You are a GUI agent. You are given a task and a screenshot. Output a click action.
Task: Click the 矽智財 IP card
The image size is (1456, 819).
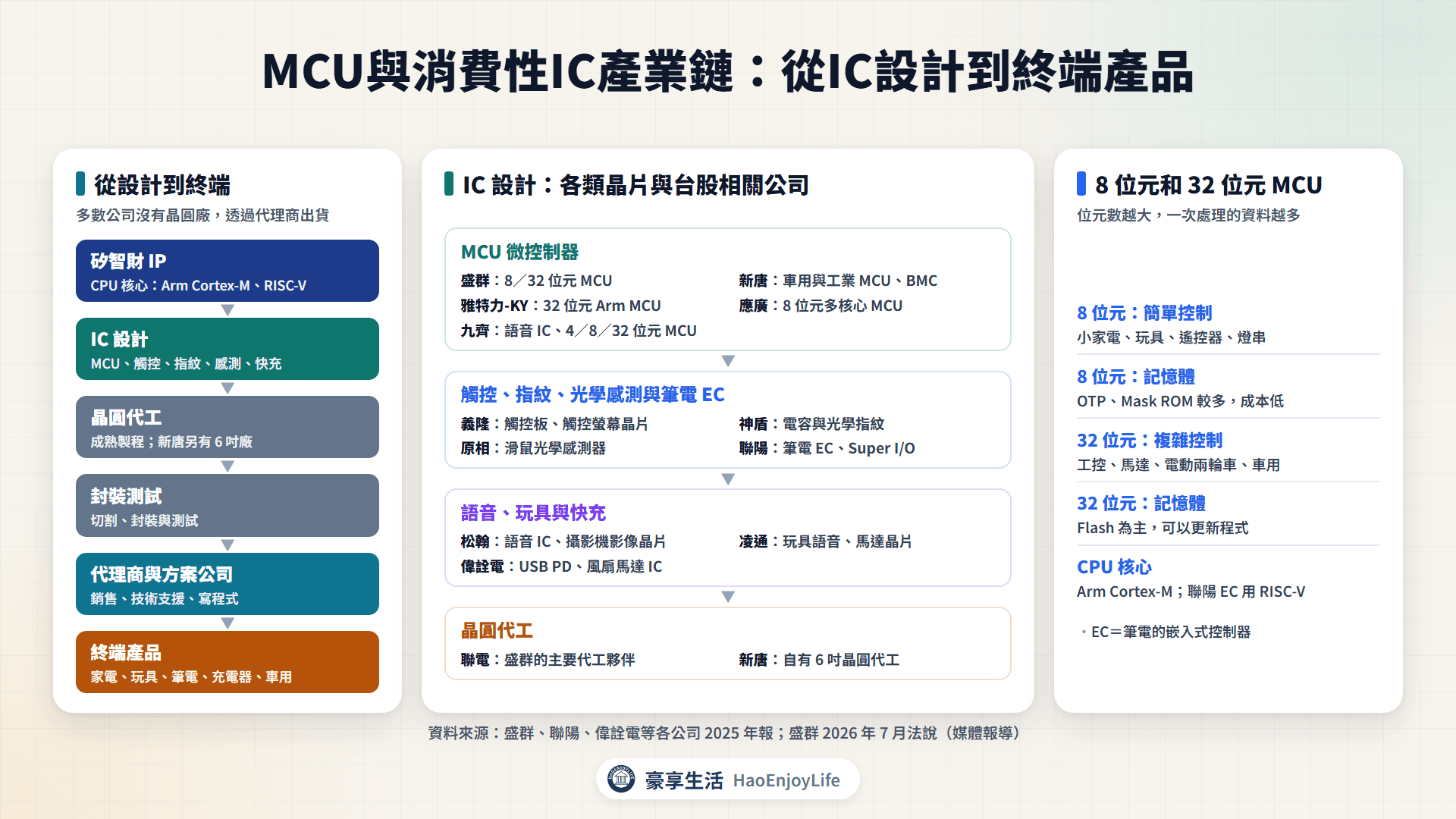[227, 271]
